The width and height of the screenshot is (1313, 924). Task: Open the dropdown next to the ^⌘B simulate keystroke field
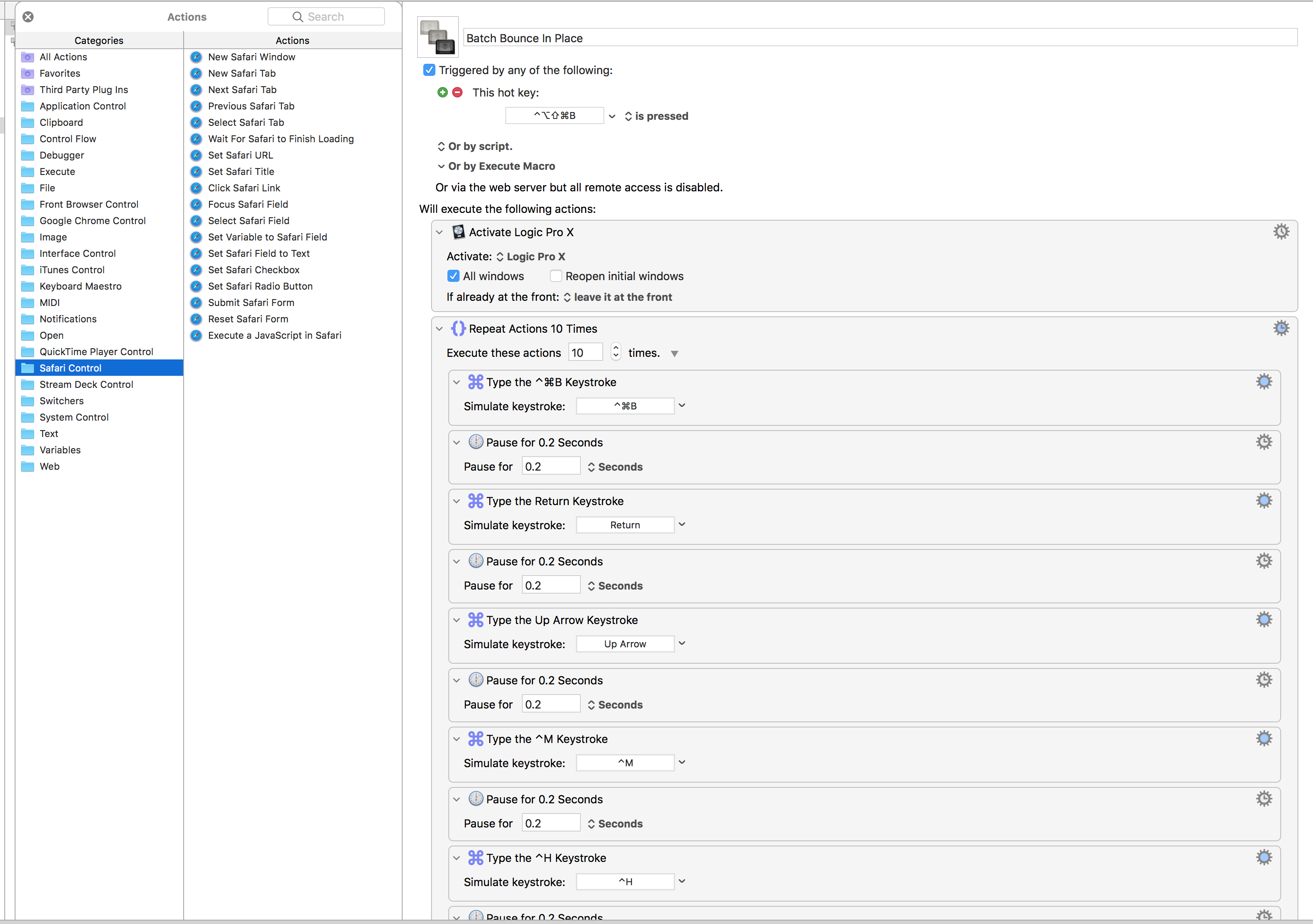click(682, 406)
